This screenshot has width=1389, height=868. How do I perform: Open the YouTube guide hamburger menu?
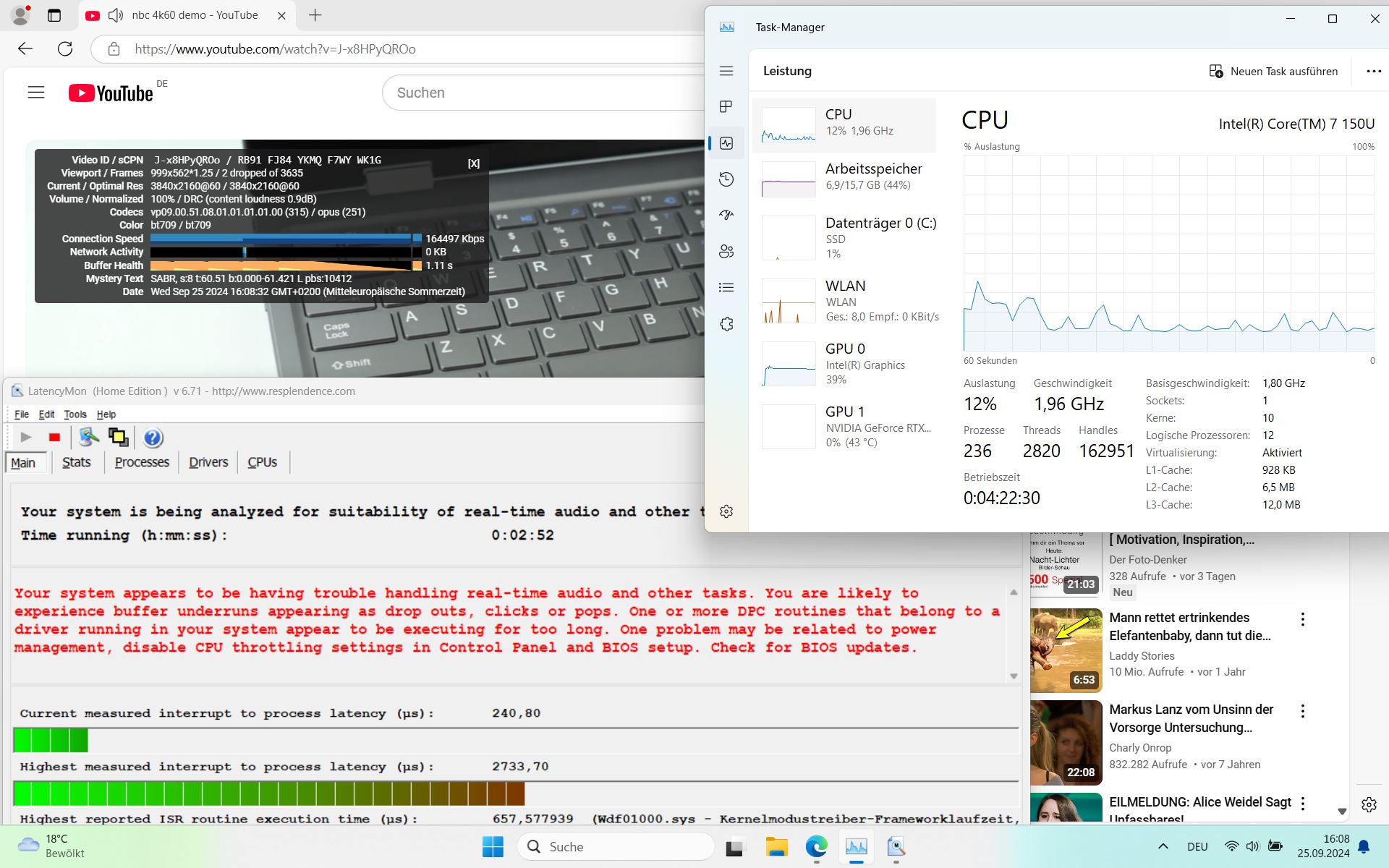click(x=36, y=93)
